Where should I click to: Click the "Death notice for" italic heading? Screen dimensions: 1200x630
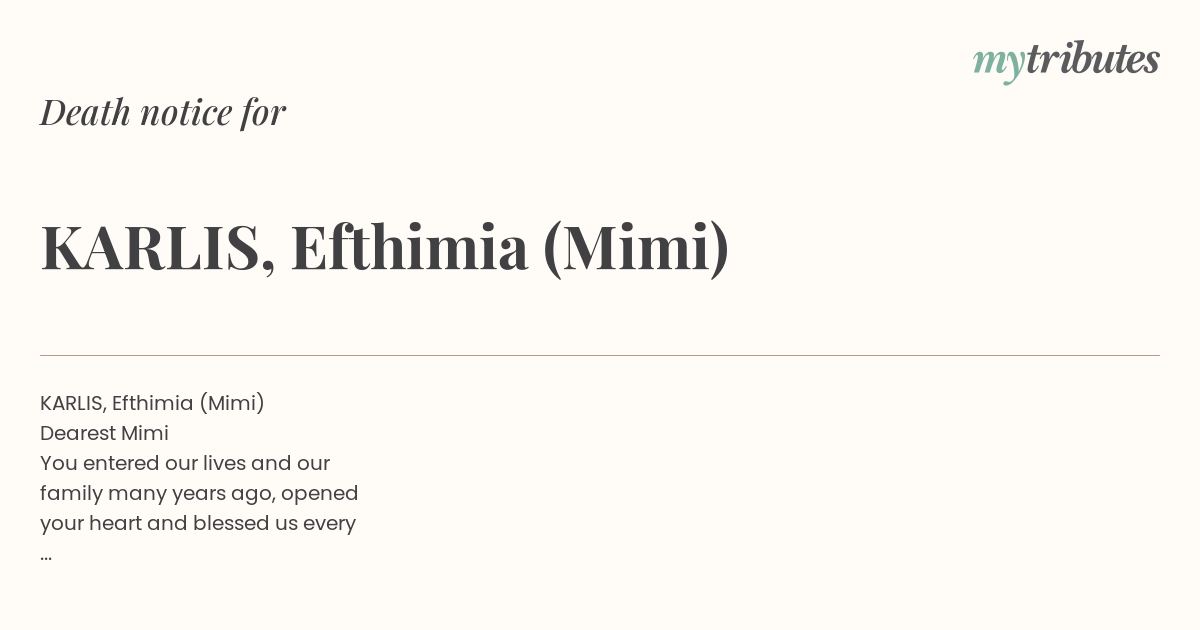pyautogui.click(x=163, y=113)
